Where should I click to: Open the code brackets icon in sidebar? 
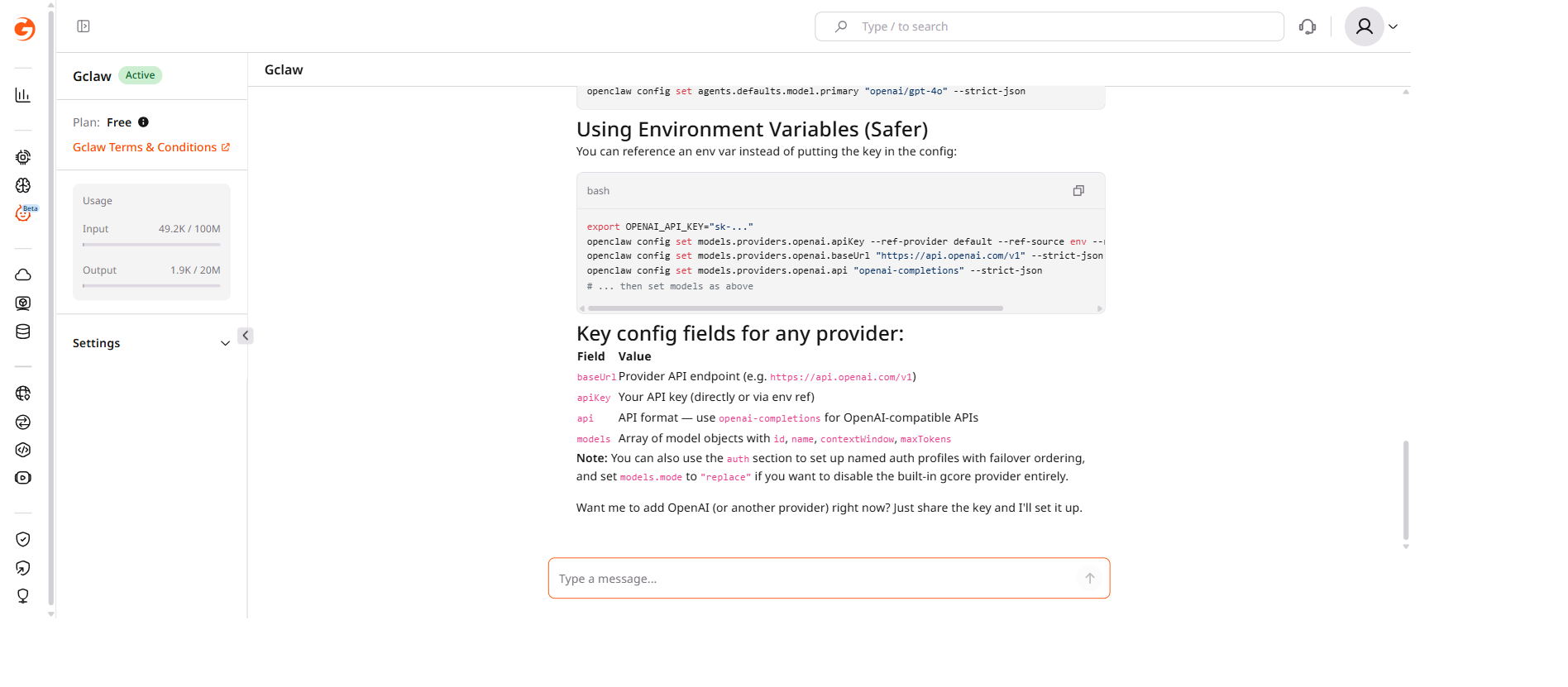click(23, 450)
